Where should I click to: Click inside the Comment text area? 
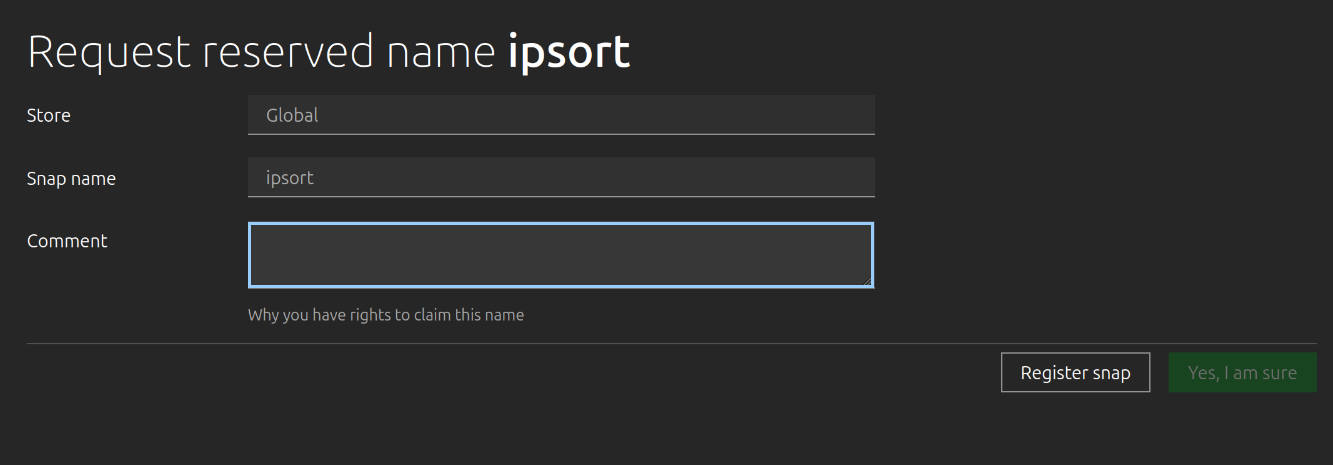pos(560,255)
